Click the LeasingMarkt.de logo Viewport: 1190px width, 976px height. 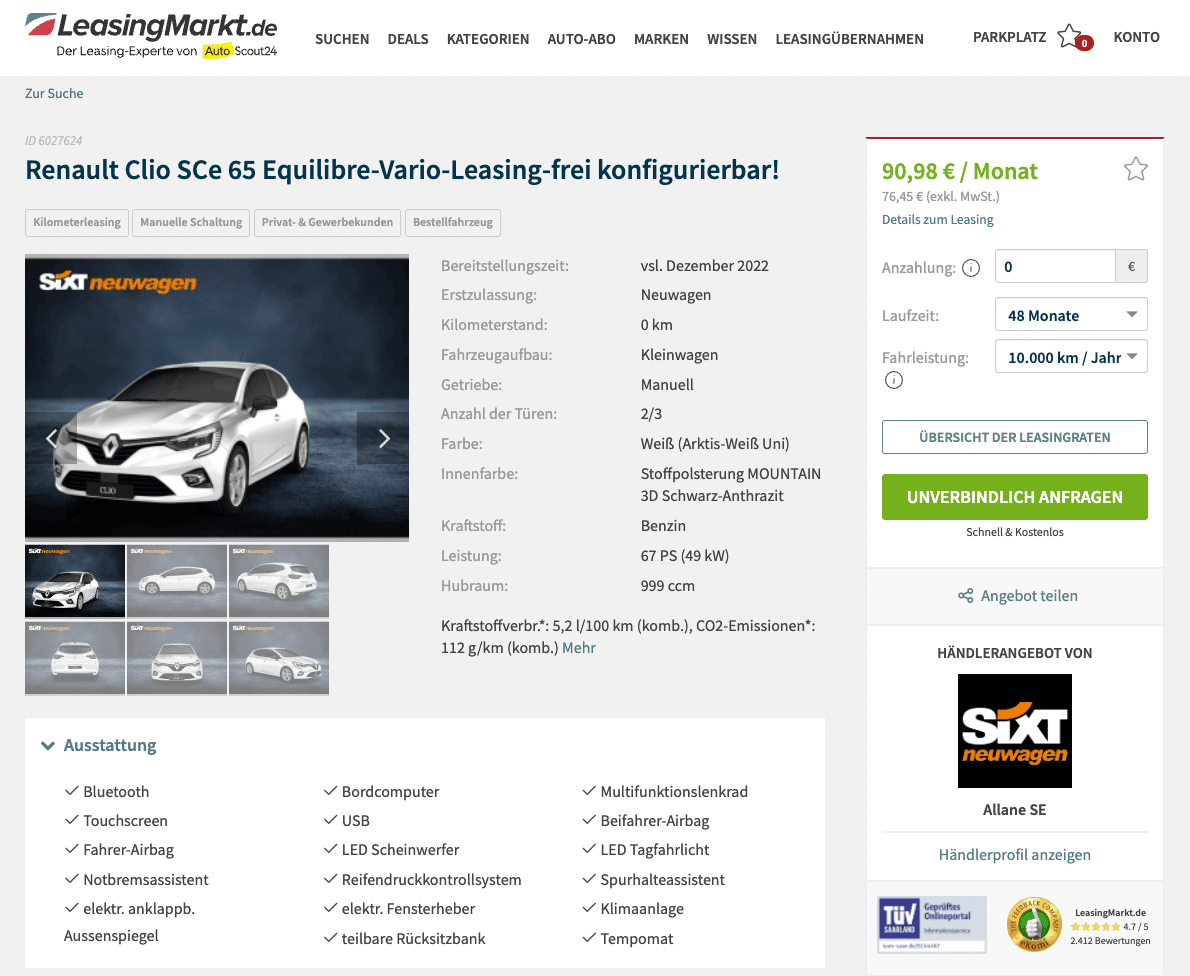[x=151, y=36]
